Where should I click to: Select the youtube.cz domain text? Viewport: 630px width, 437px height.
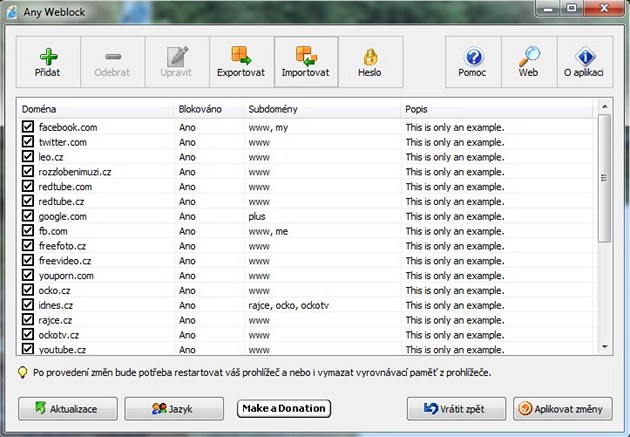(62, 349)
